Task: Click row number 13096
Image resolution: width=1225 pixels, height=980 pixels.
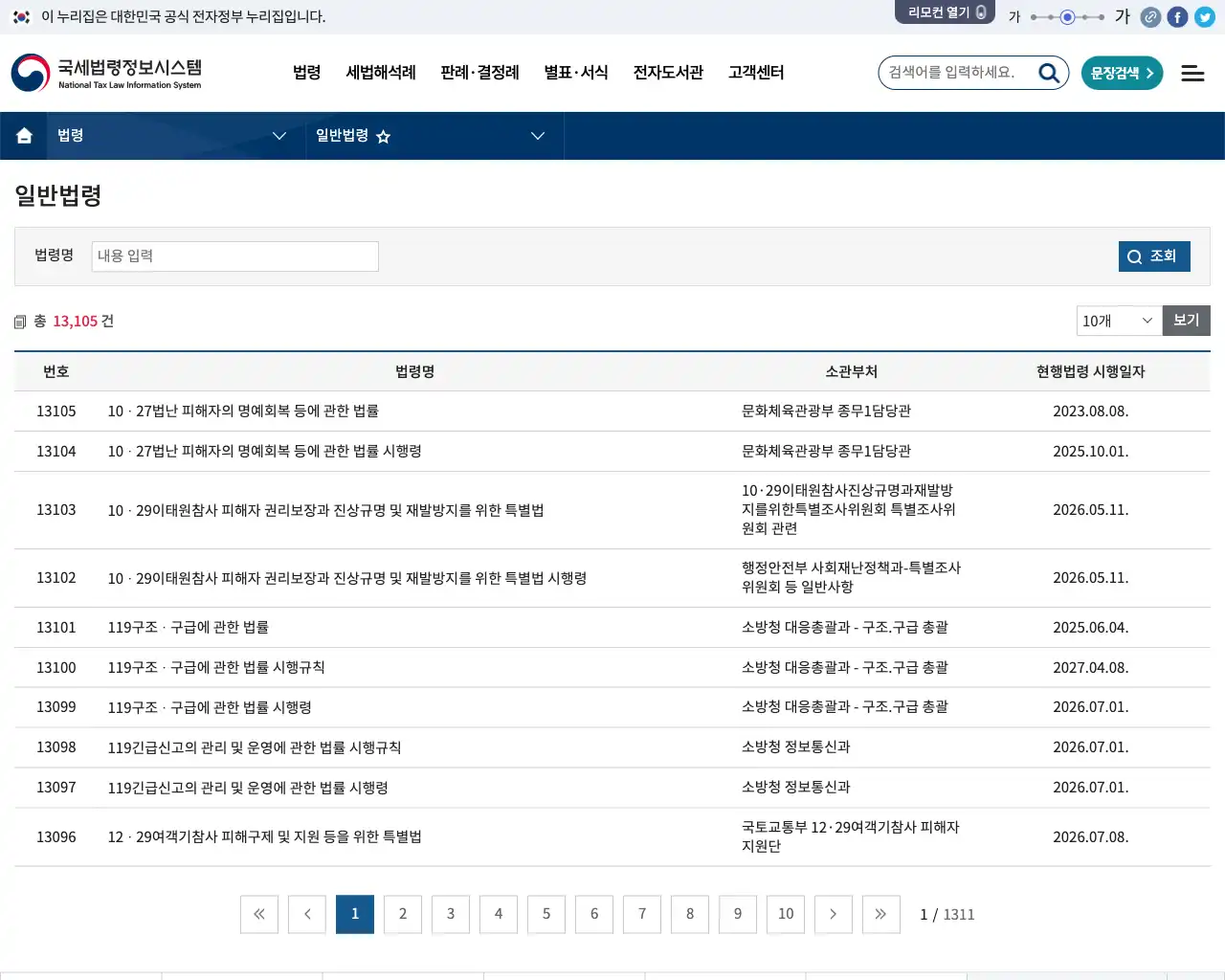Action: pyautogui.click(x=56, y=837)
